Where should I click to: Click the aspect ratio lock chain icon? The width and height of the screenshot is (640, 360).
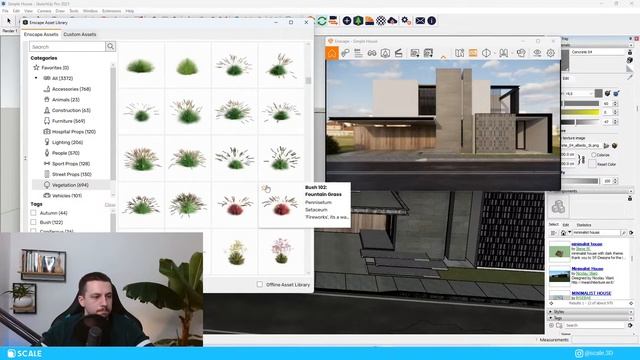coord(582,159)
